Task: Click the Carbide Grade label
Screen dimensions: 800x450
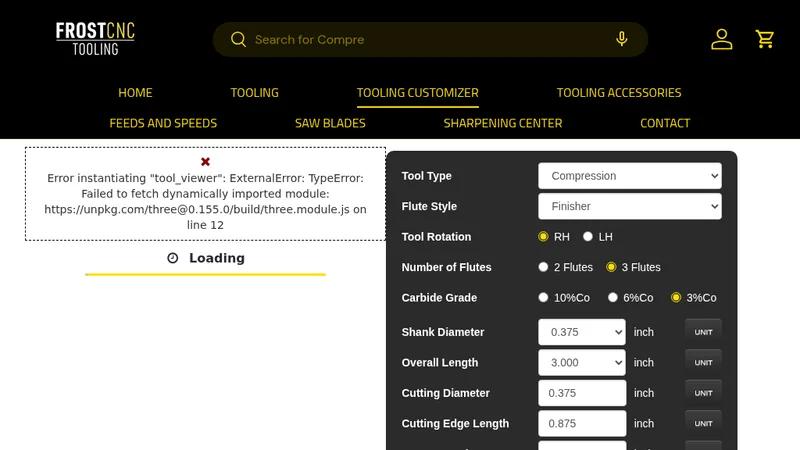Action: (x=439, y=297)
